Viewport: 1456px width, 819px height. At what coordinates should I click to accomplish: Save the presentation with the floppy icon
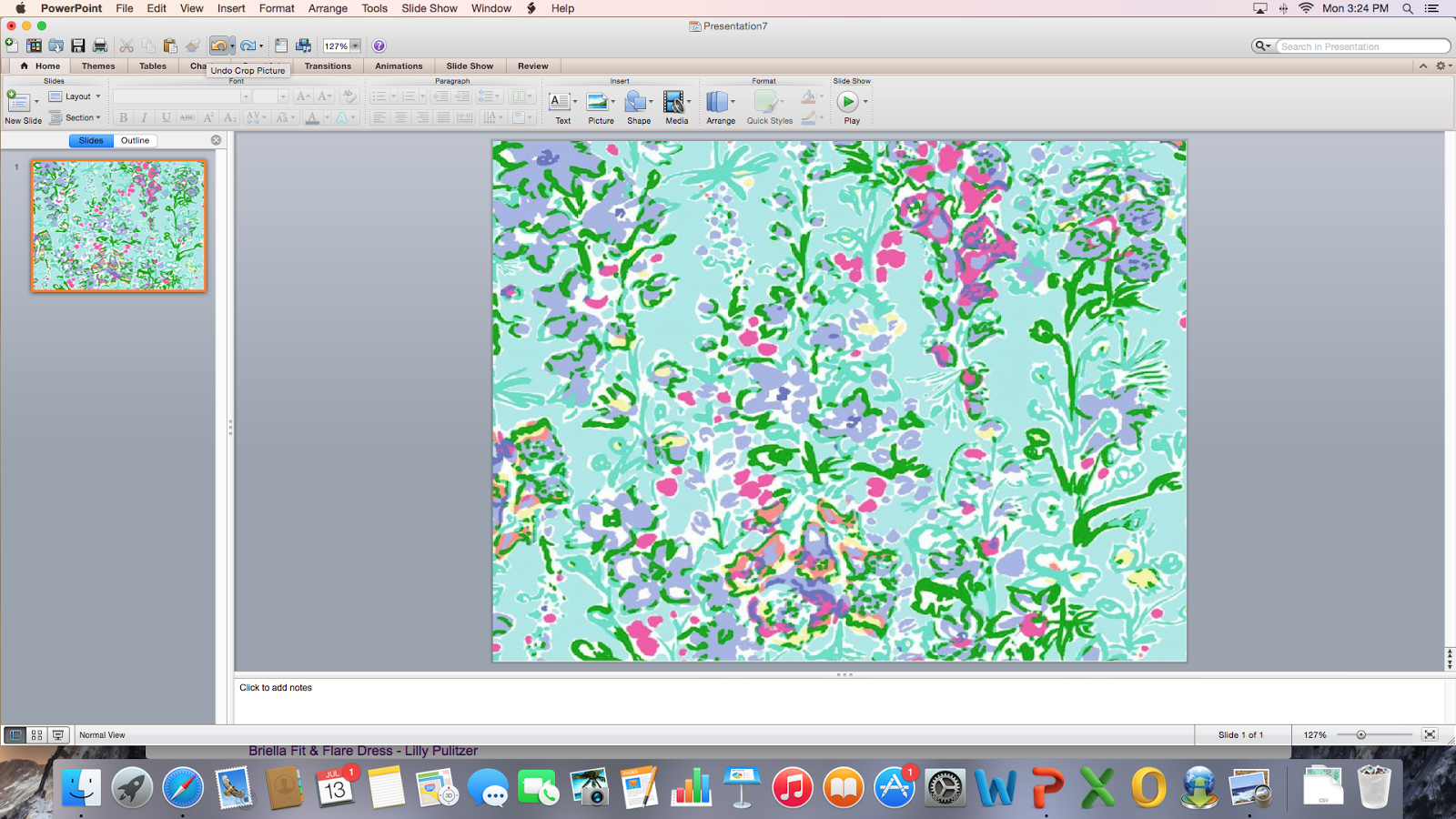[x=78, y=45]
